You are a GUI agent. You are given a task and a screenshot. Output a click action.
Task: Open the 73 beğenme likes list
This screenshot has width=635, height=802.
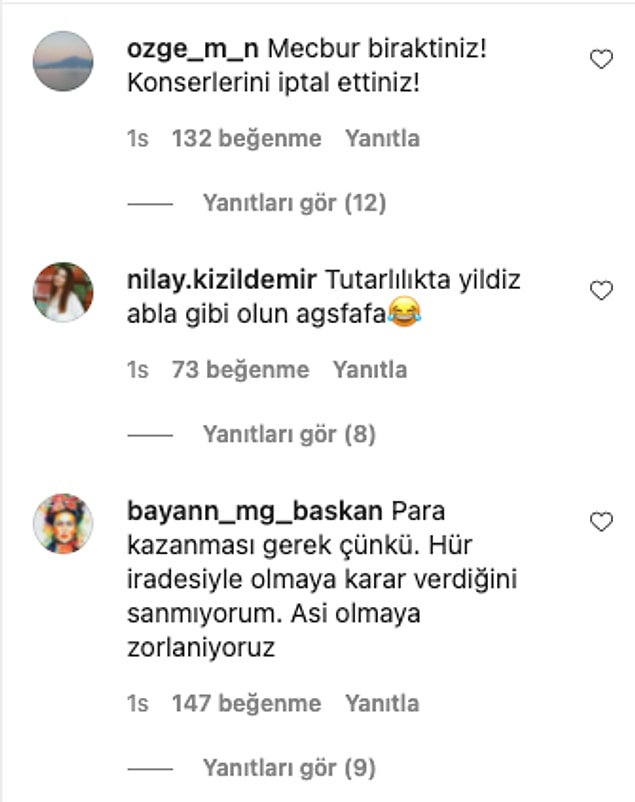pos(240,370)
